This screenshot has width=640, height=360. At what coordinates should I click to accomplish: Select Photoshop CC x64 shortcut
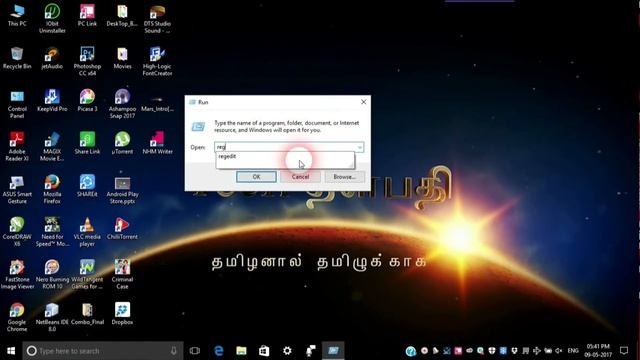coord(87,61)
